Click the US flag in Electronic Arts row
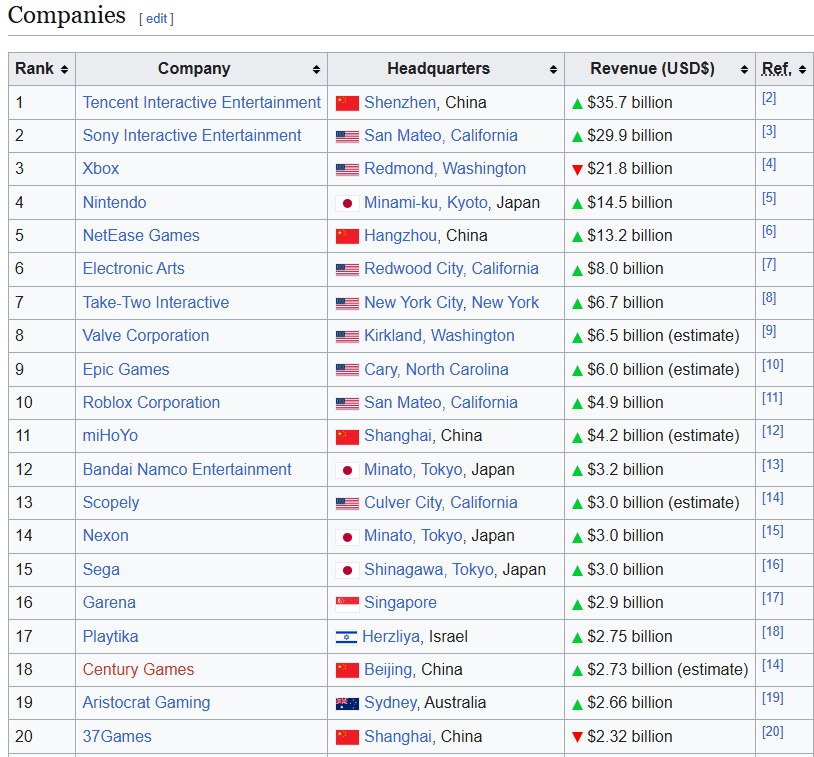This screenshot has height=757, width=814. [x=347, y=269]
